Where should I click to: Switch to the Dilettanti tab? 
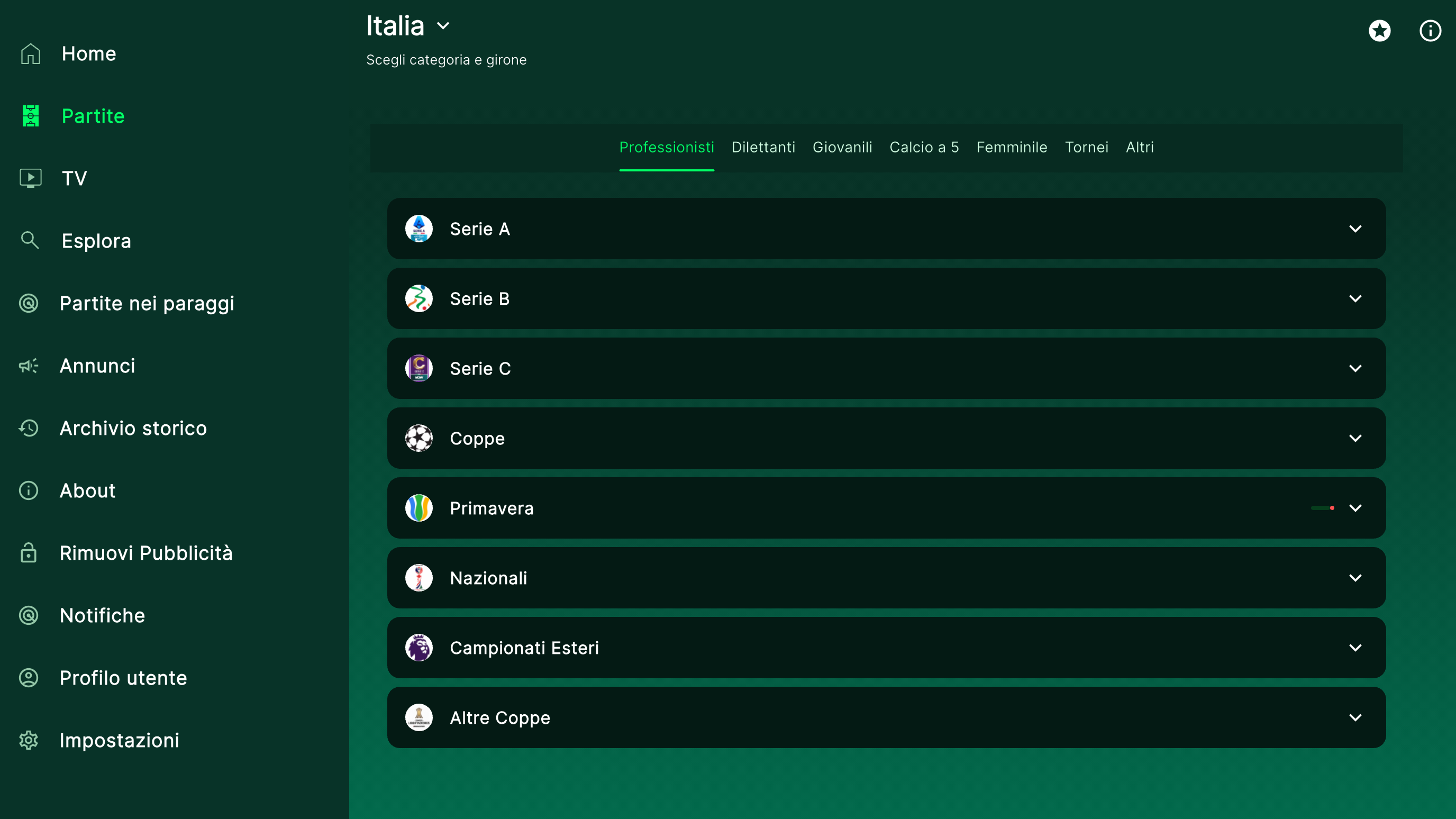click(763, 148)
